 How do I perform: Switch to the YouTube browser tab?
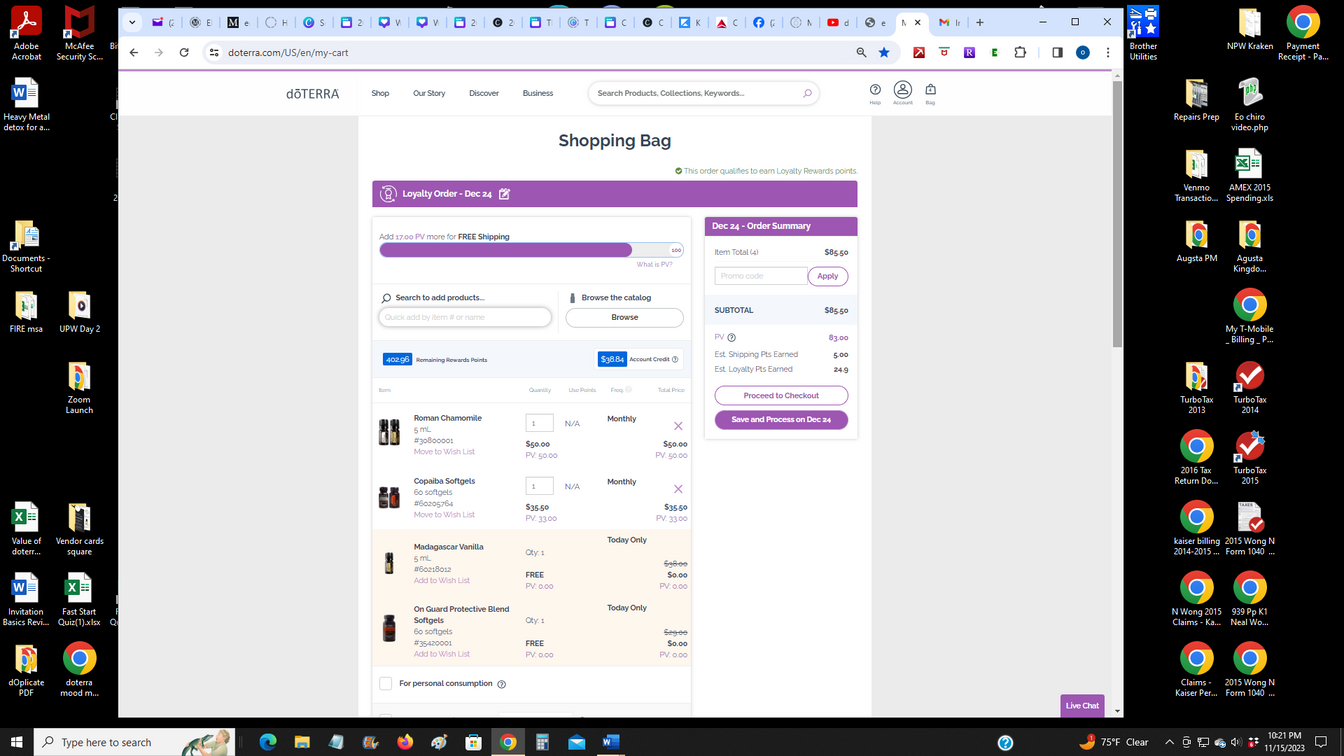coord(838,22)
